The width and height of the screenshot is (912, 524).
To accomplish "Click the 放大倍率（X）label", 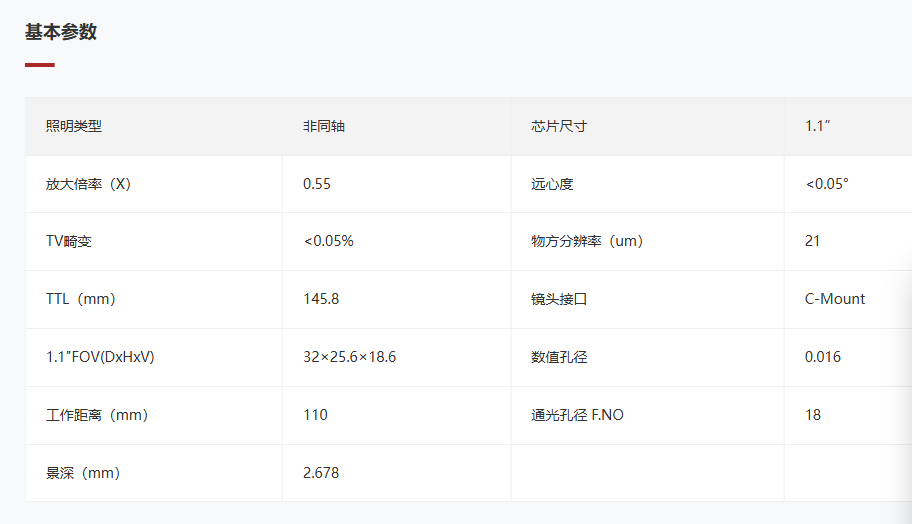I will (x=88, y=184).
